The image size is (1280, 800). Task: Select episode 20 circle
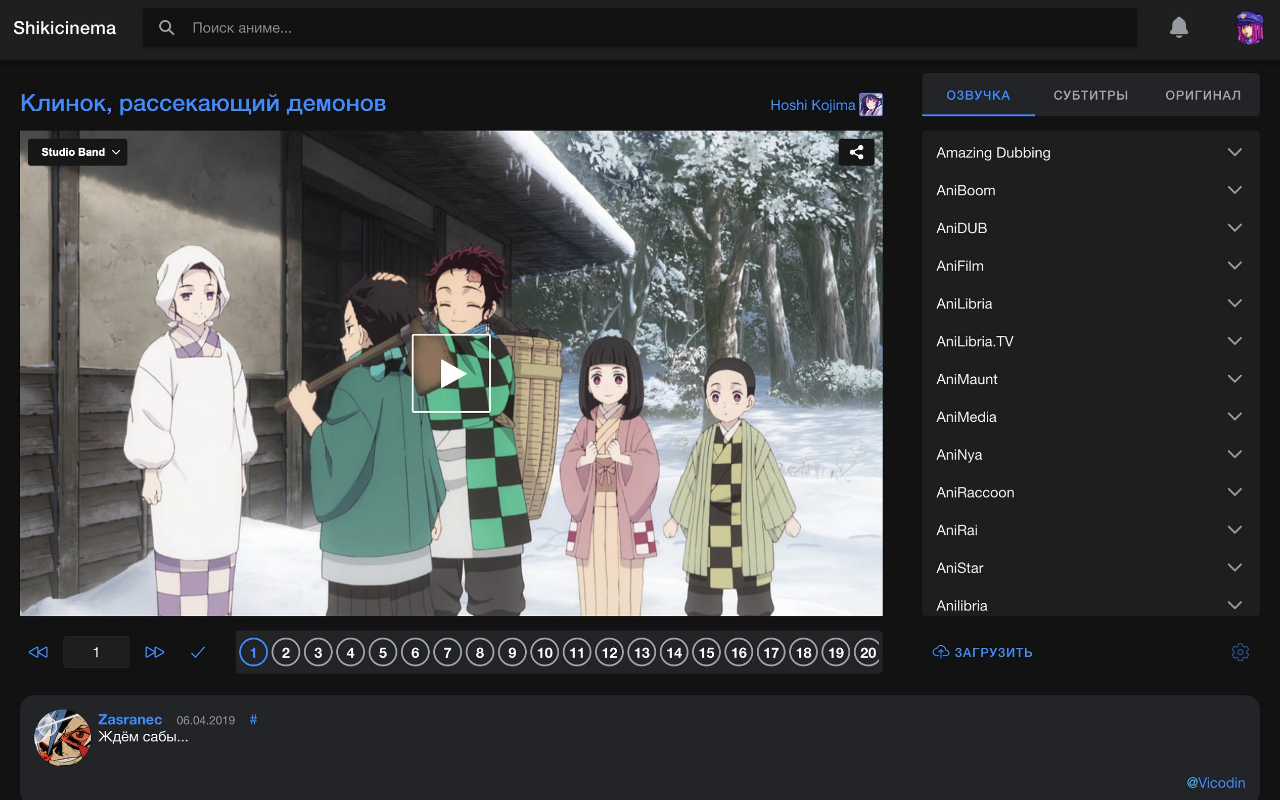click(868, 653)
